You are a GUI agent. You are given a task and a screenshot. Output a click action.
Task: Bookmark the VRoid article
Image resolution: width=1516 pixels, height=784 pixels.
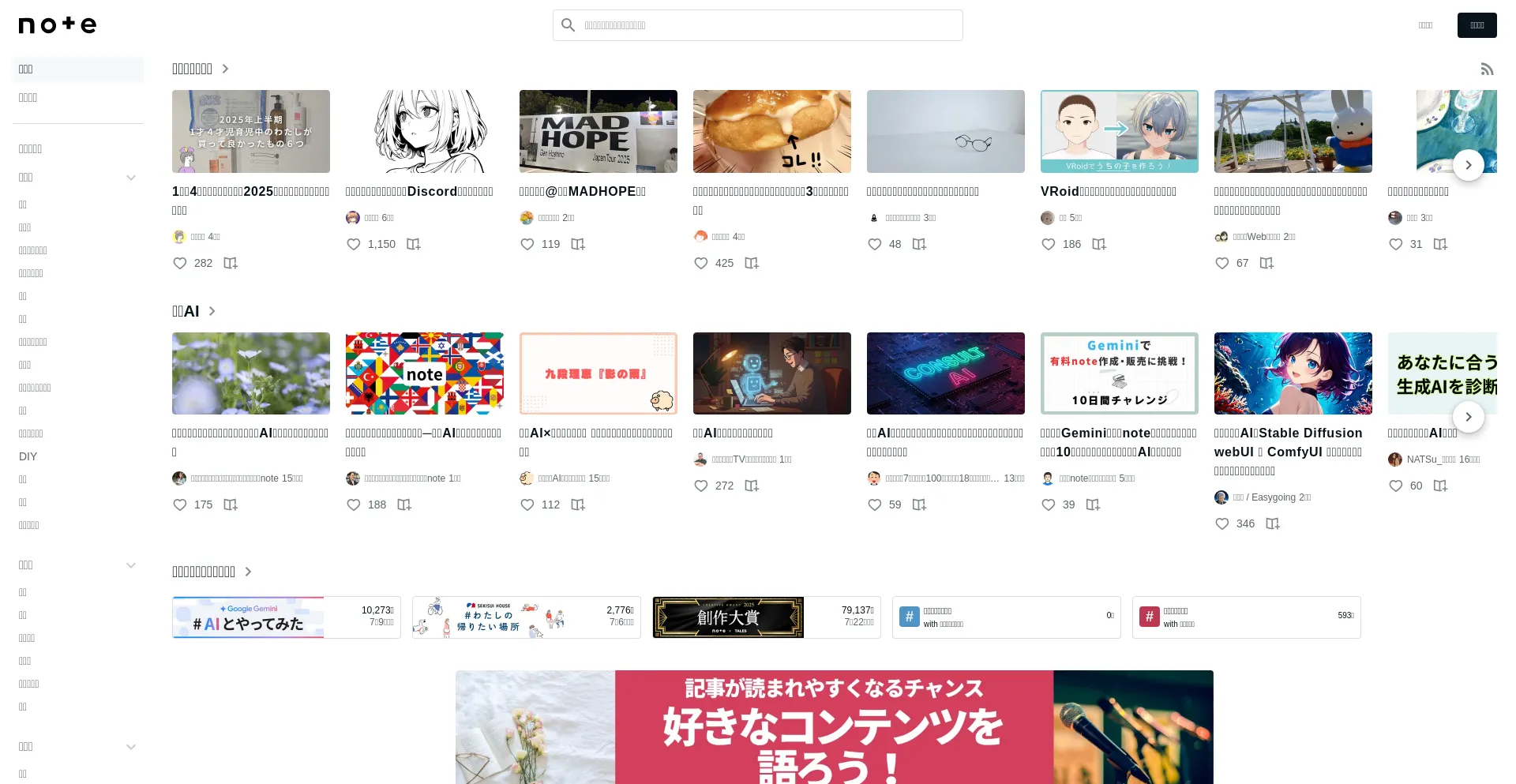point(1098,245)
